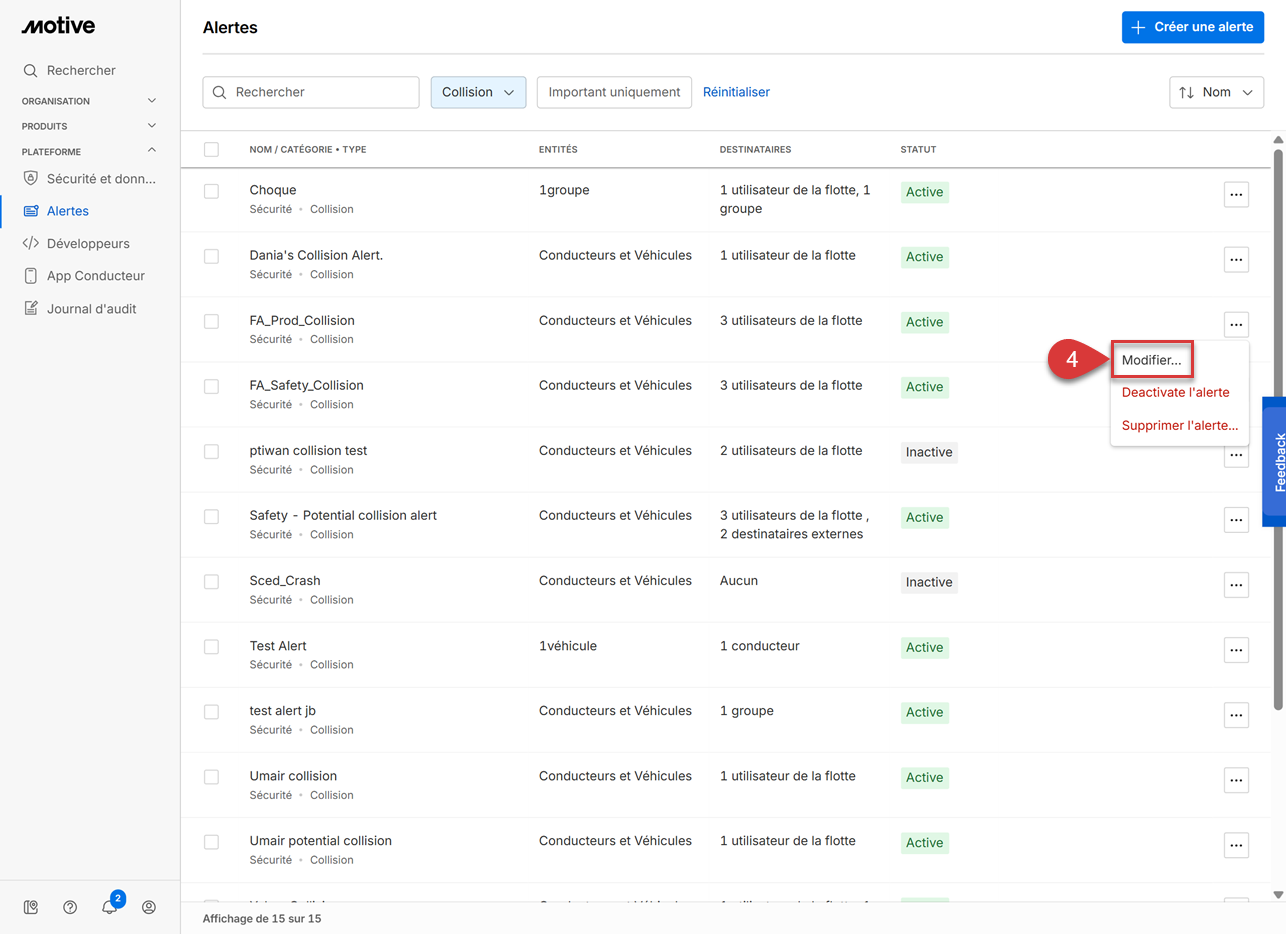Click the vertical scrollbar of alerts list

tap(1278, 430)
